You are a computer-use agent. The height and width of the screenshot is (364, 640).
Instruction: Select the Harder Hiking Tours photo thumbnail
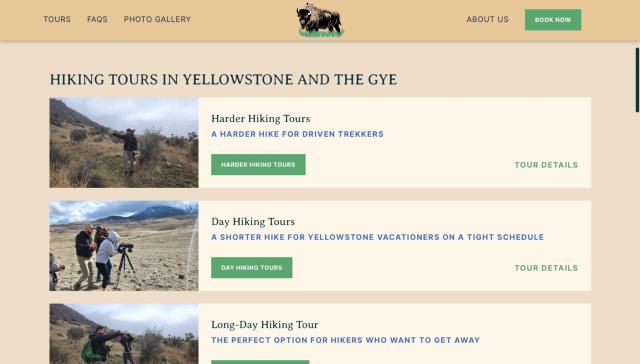[x=124, y=142]
